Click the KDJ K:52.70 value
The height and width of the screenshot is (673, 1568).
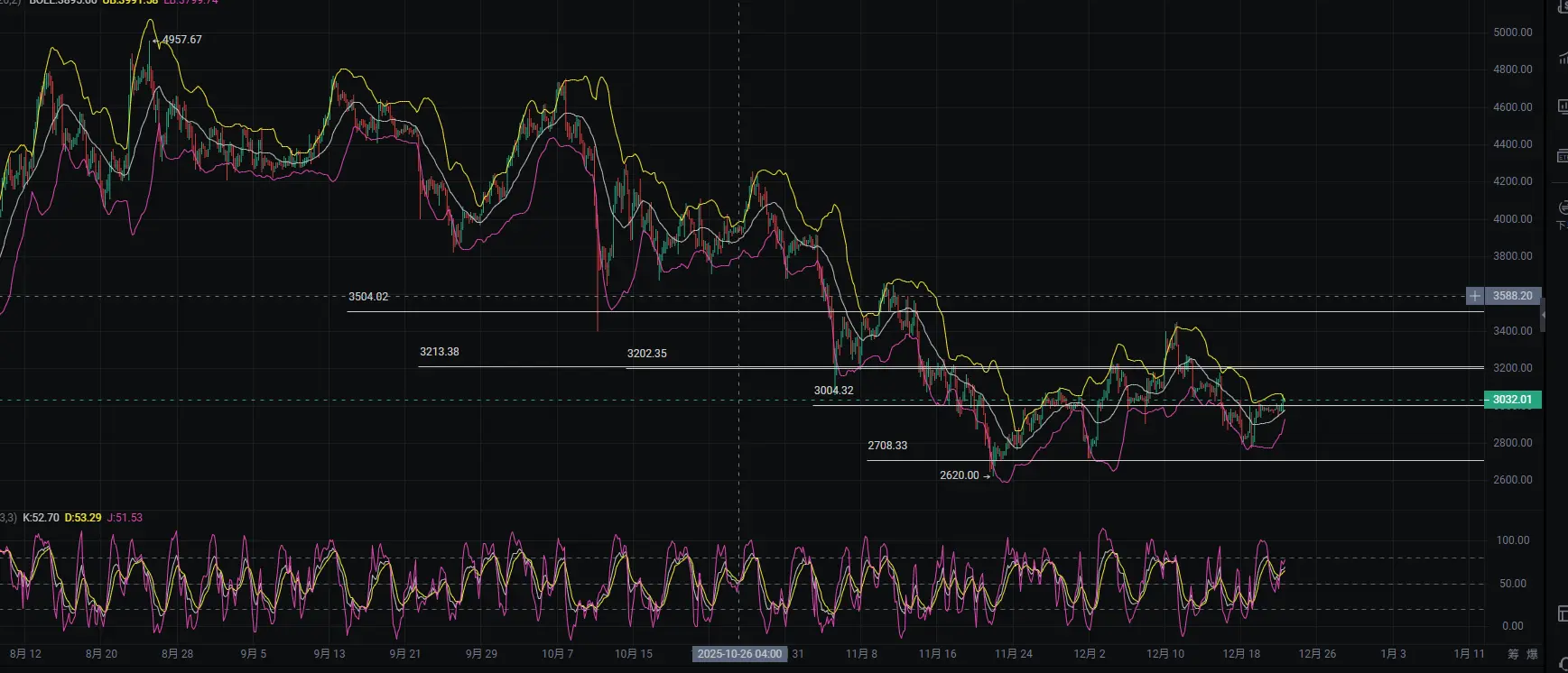(41, 518)
